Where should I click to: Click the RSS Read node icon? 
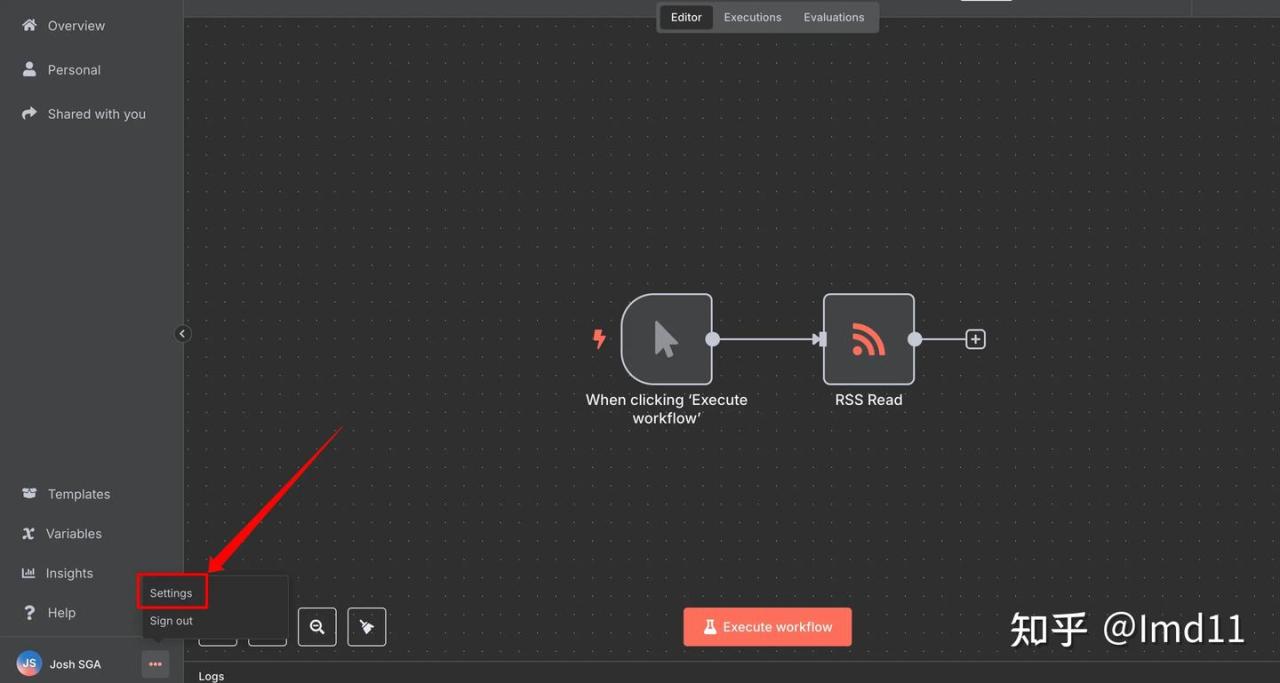click(868, 339)
